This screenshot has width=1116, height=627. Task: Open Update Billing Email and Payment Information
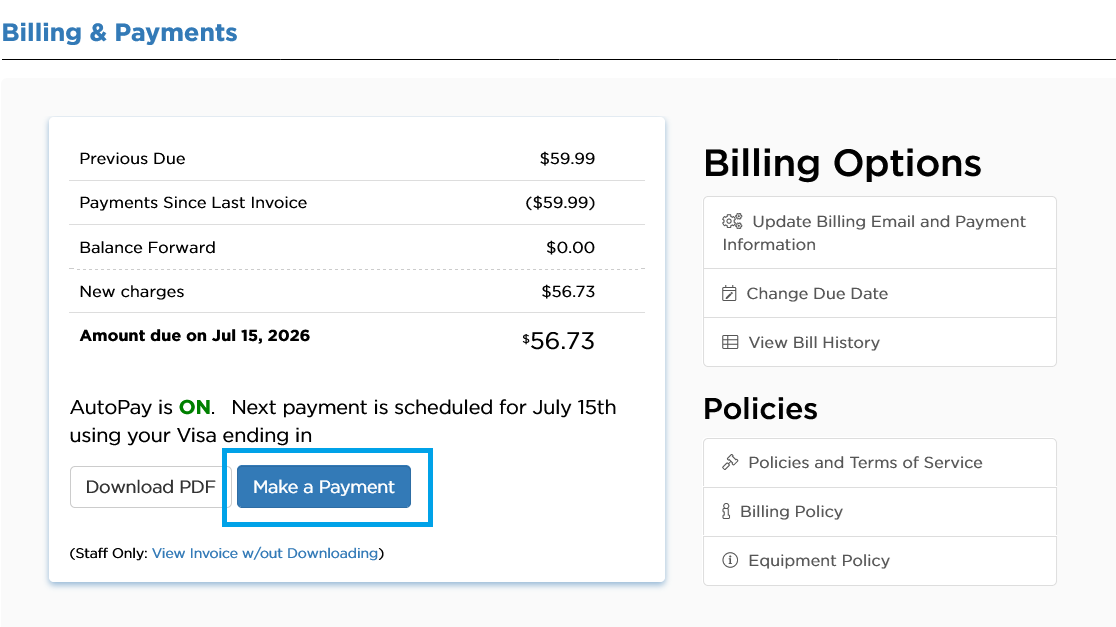pos(880,233)
